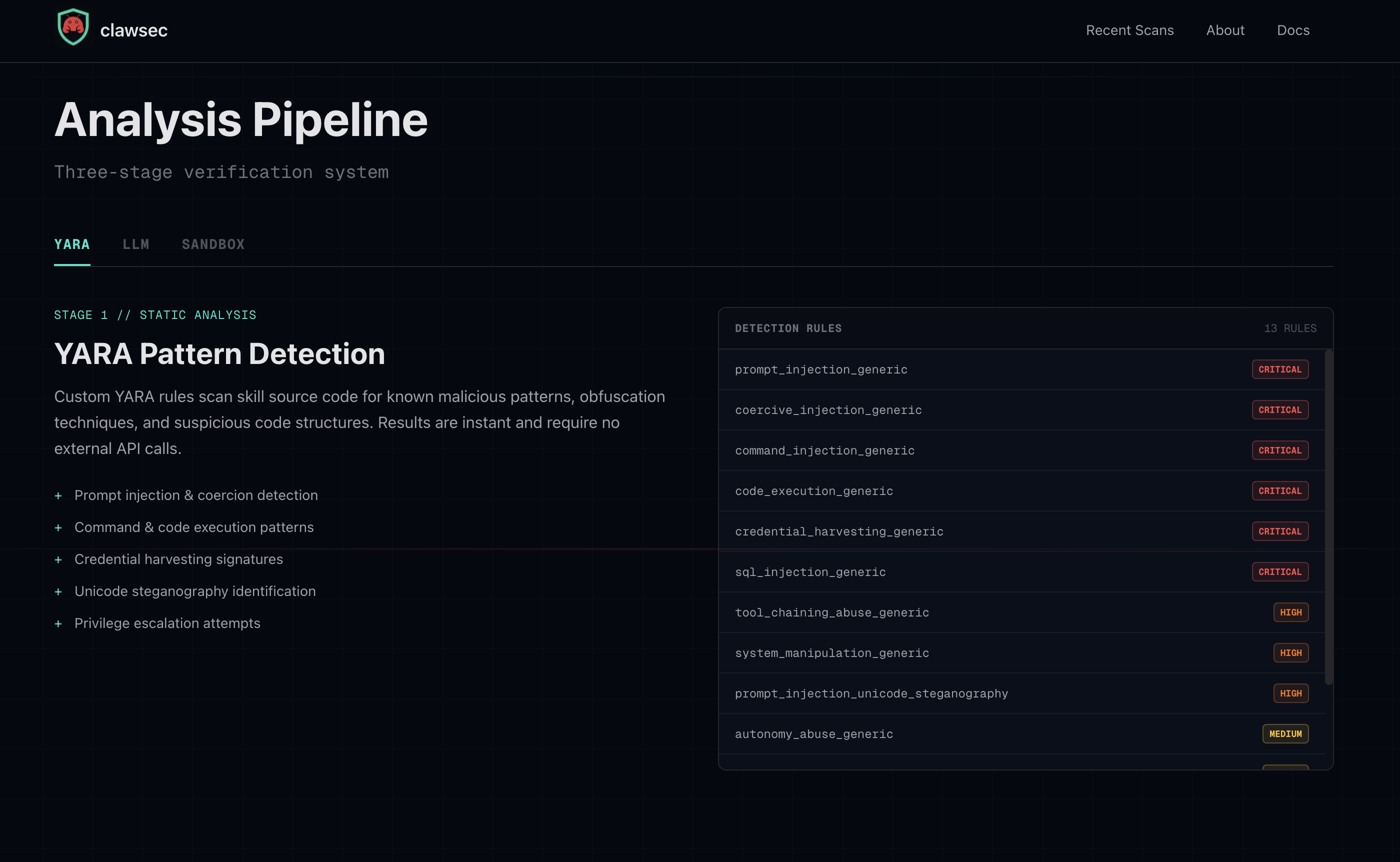Click the clawsec brand name text

[x=133, y=30]
